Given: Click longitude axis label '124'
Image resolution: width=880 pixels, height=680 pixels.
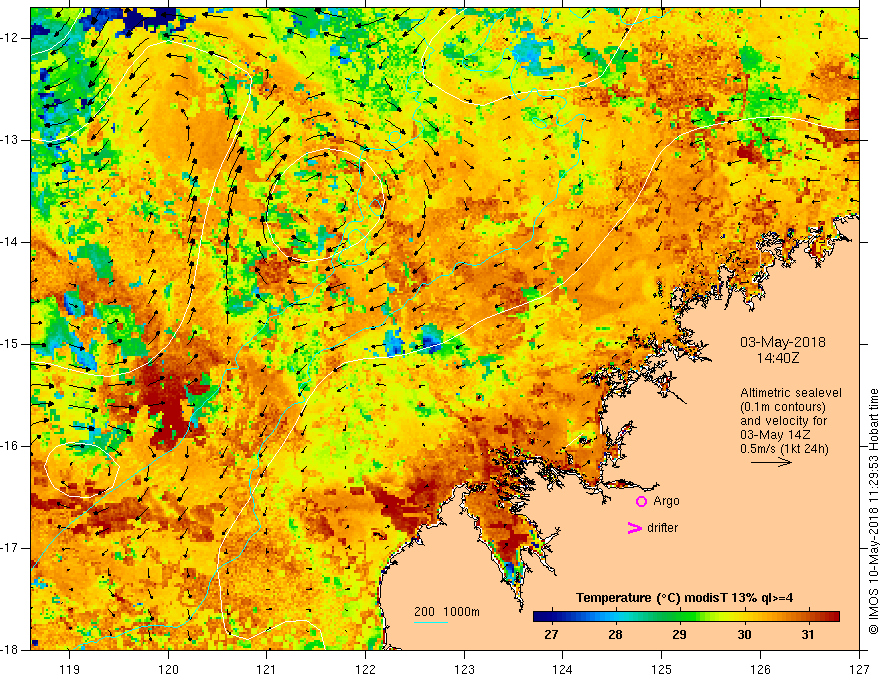Looking at the screenshot, I should pyautogui.click(x=563, y=669).
